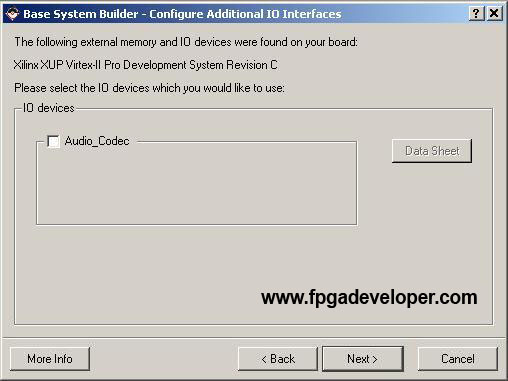Viewport: 508px width, 381px height.
Task: Click the Base System Builder title bar icon
Action: 13,14
